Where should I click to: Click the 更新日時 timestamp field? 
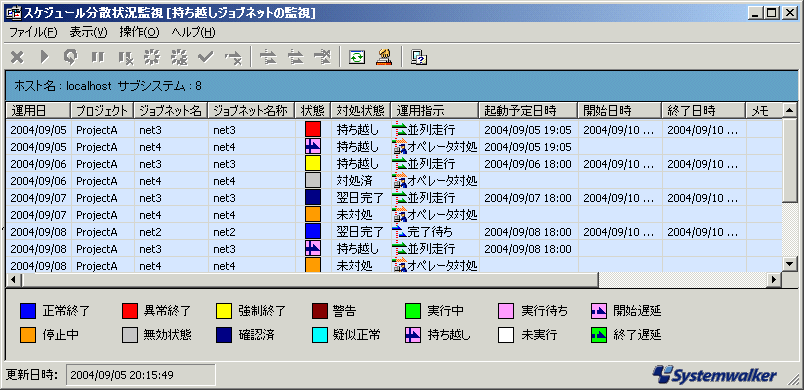(x=140, y=375)
